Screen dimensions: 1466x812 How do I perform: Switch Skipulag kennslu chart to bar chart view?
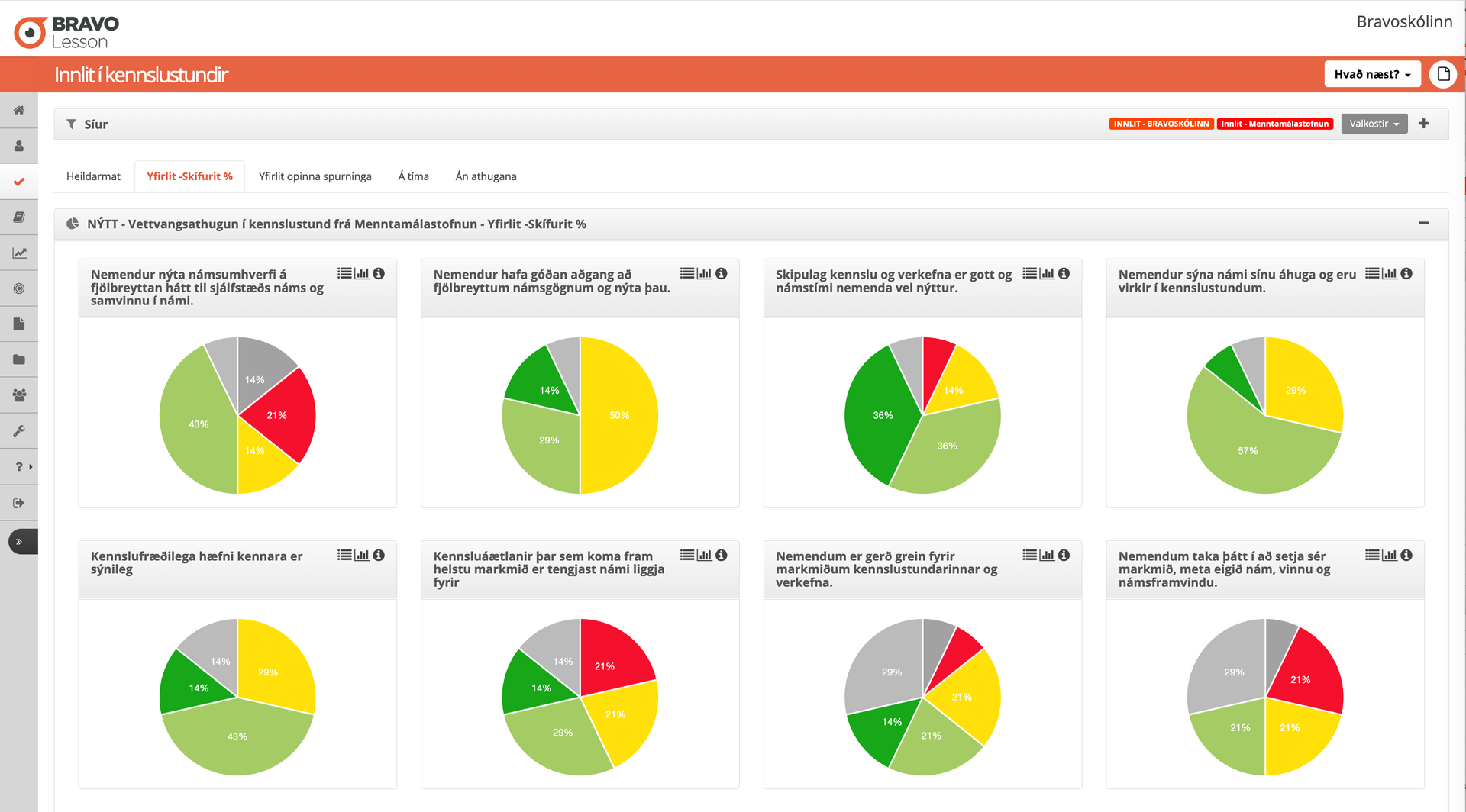(x=1047, y=273)
